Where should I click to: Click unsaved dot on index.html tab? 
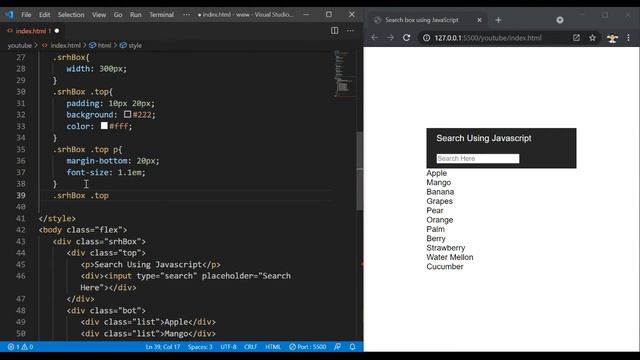[57, 31]
